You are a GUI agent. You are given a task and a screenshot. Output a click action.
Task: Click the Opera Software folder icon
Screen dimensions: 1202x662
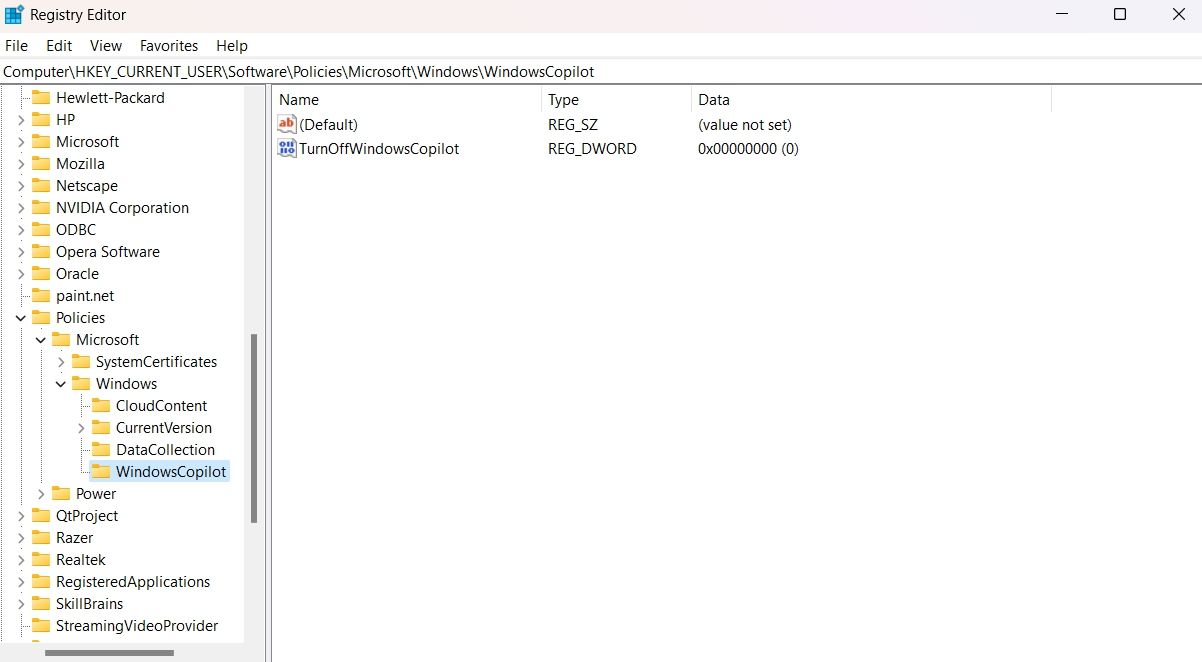(x=41, y=252)
